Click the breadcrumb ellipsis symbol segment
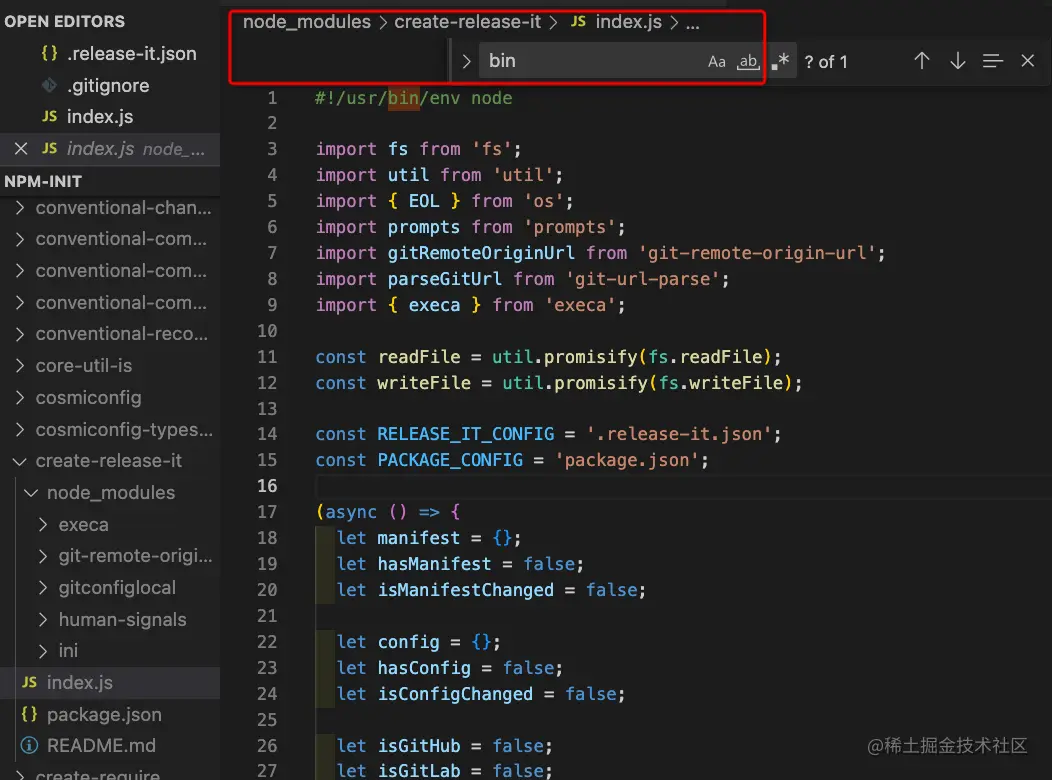 tap(693, 23)
